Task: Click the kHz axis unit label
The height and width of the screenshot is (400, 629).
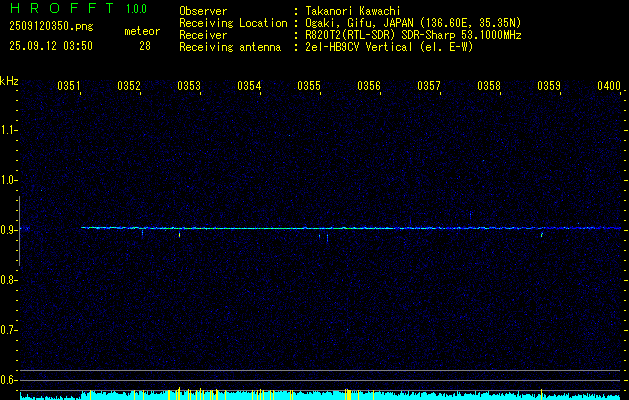Action: coord(9,81)
